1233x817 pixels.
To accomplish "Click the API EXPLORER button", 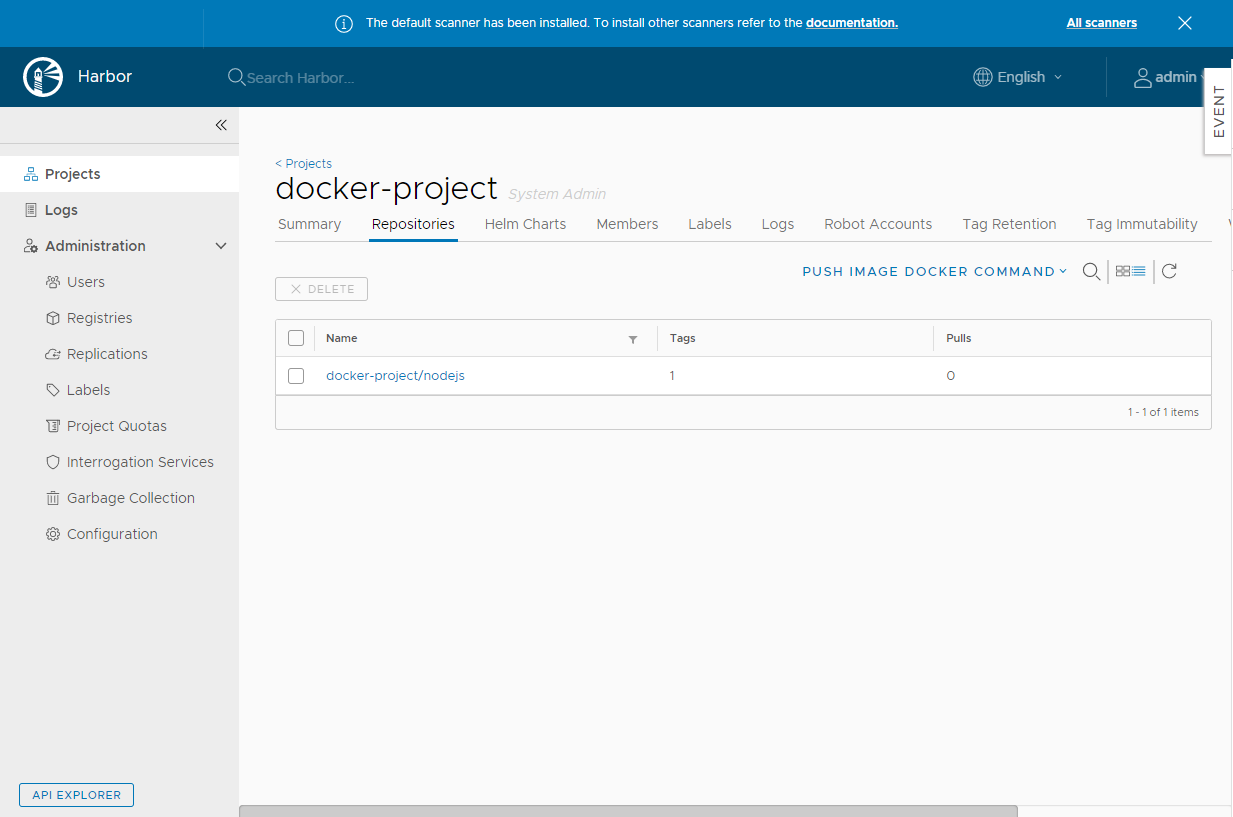I will point(76,795).
